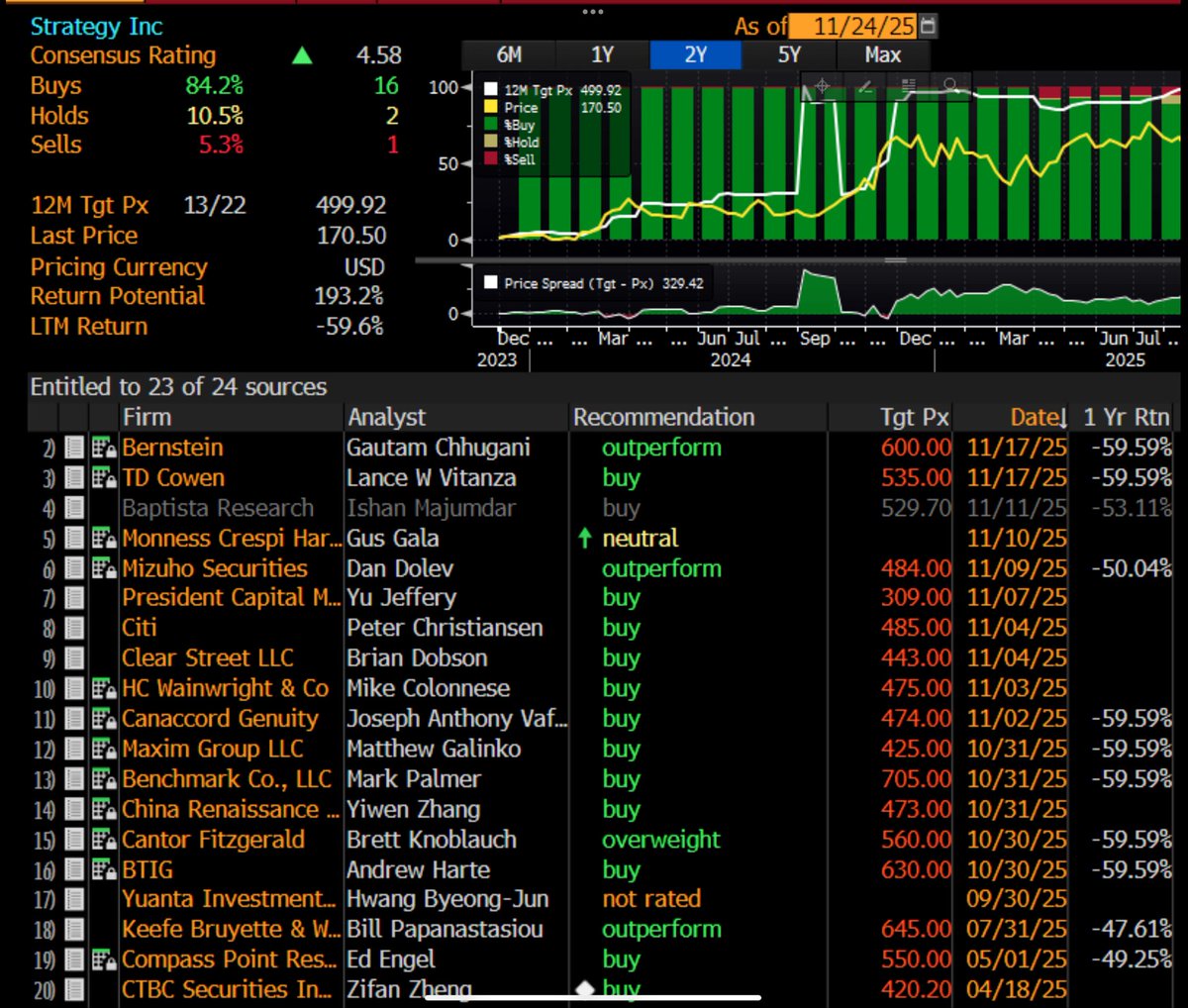Select the 2Y chart range tab
This screenshot has height=1008, width=1188.
(696, 54)
